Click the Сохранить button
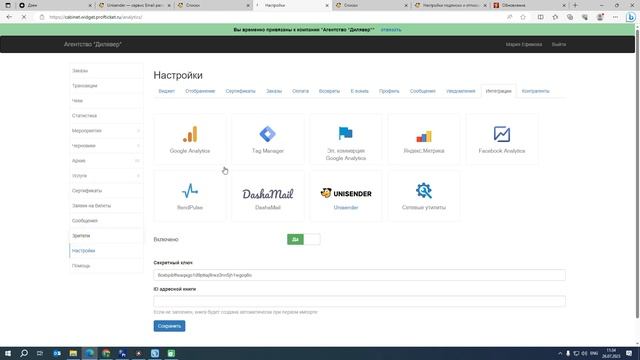Viewport: 640px width, 360px height. 169,326
